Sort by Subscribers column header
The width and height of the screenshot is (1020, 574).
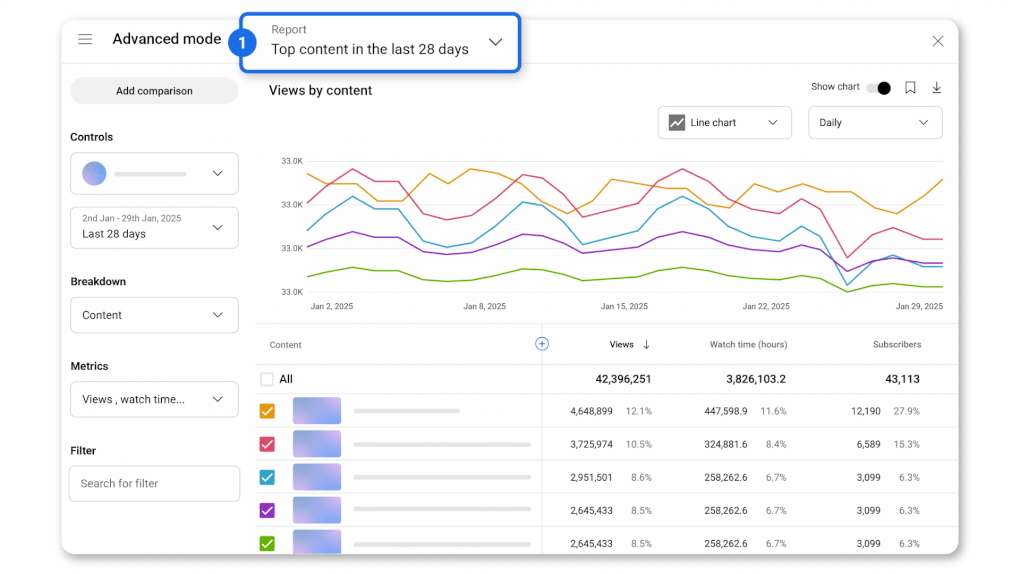coord(896,345)
